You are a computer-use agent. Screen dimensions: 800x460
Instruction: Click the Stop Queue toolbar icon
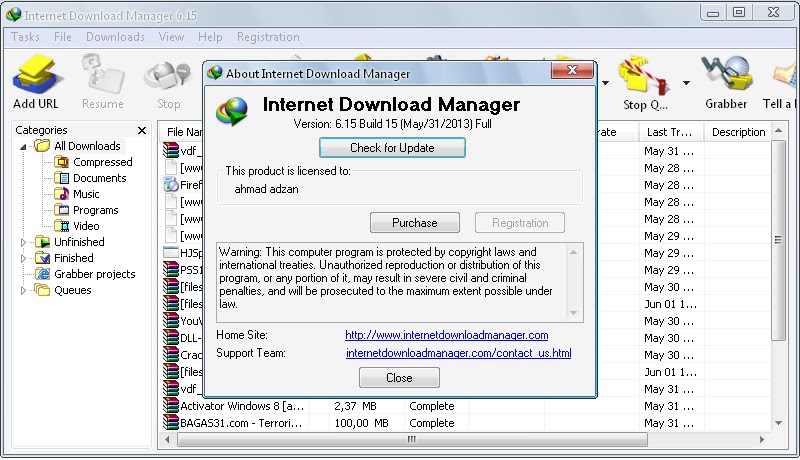click(x=644, y=76)
